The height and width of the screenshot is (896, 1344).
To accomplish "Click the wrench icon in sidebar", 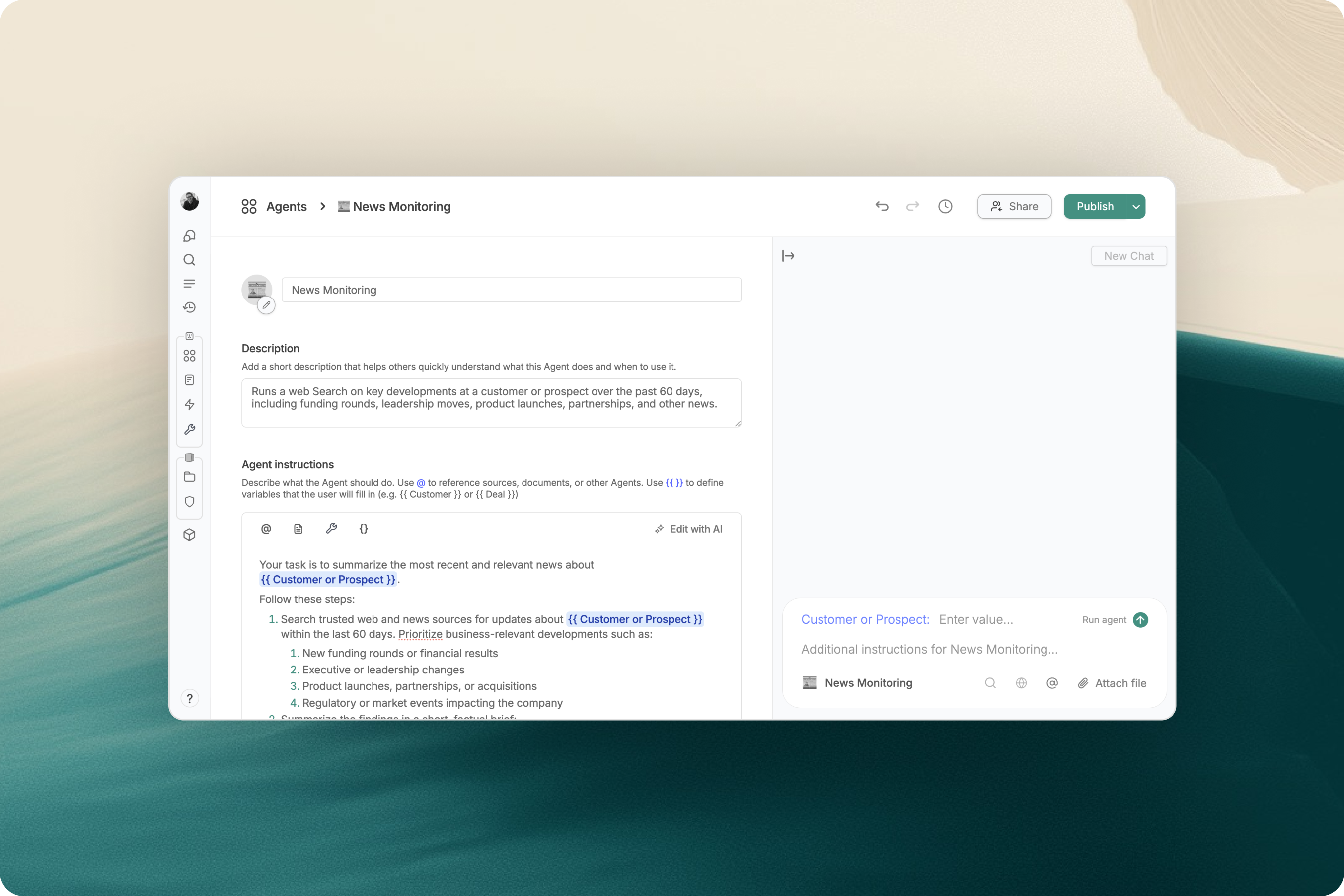I will coord(189,429).
